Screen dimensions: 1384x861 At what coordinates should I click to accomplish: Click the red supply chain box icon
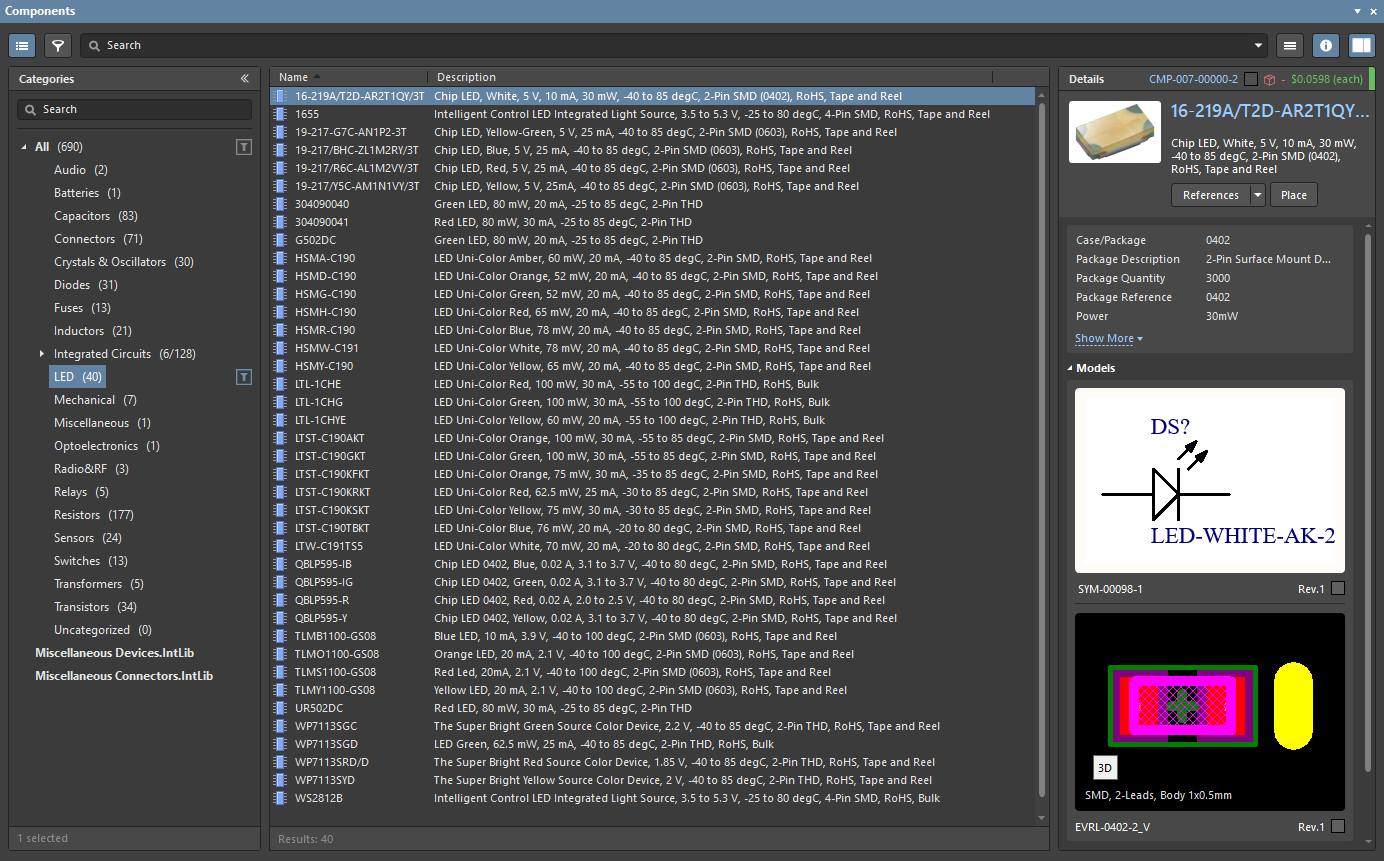(1269, 79)
